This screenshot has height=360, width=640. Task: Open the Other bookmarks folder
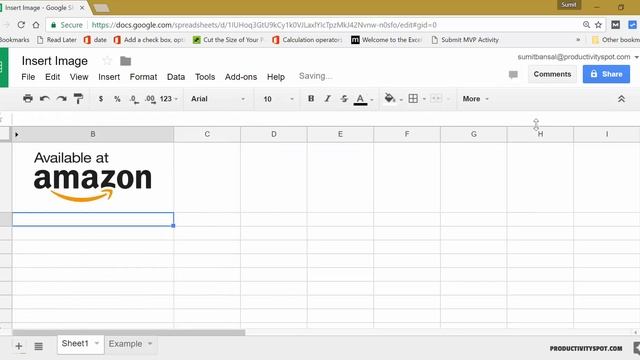(x=616, y=40)
